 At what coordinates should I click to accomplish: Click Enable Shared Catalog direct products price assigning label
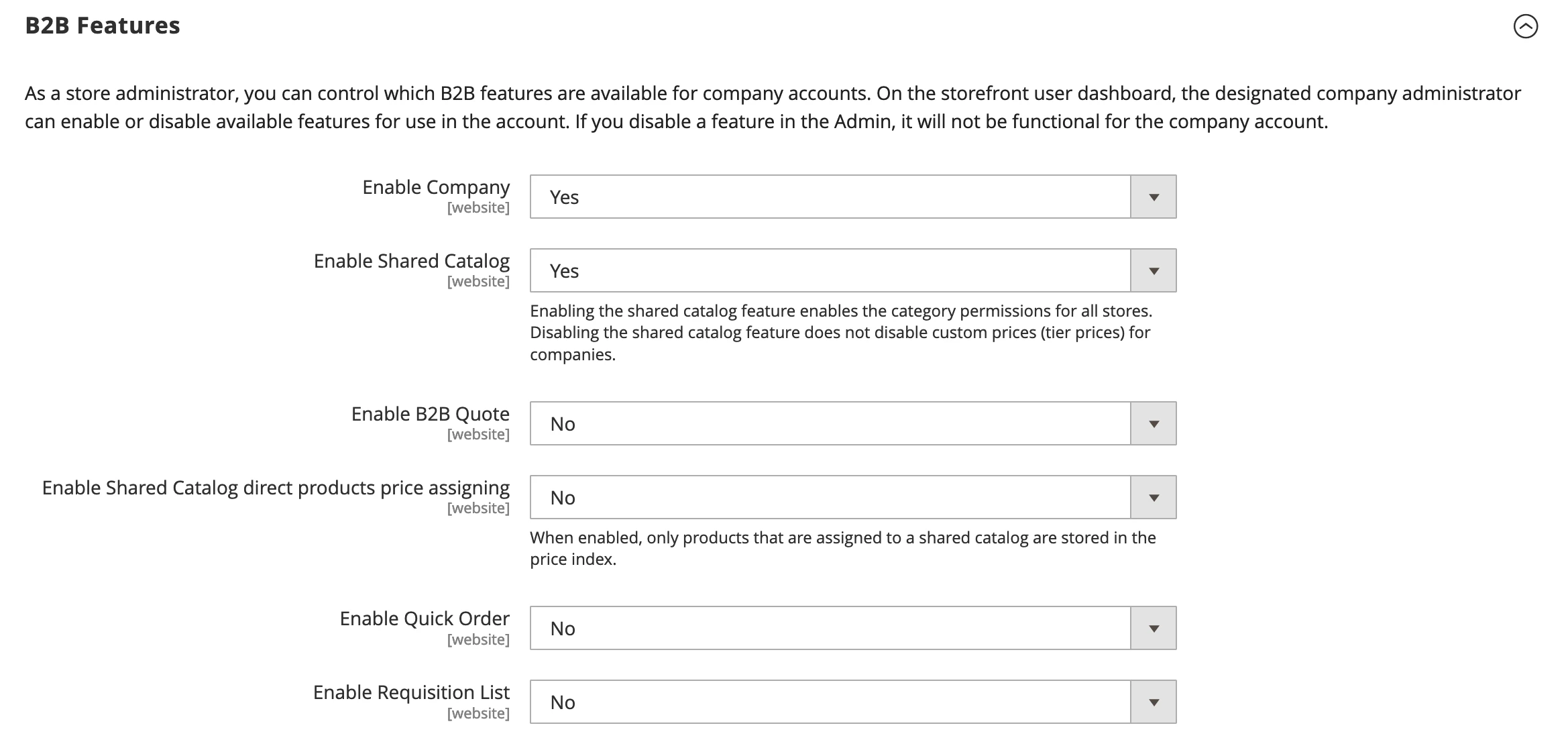[276, 488]
